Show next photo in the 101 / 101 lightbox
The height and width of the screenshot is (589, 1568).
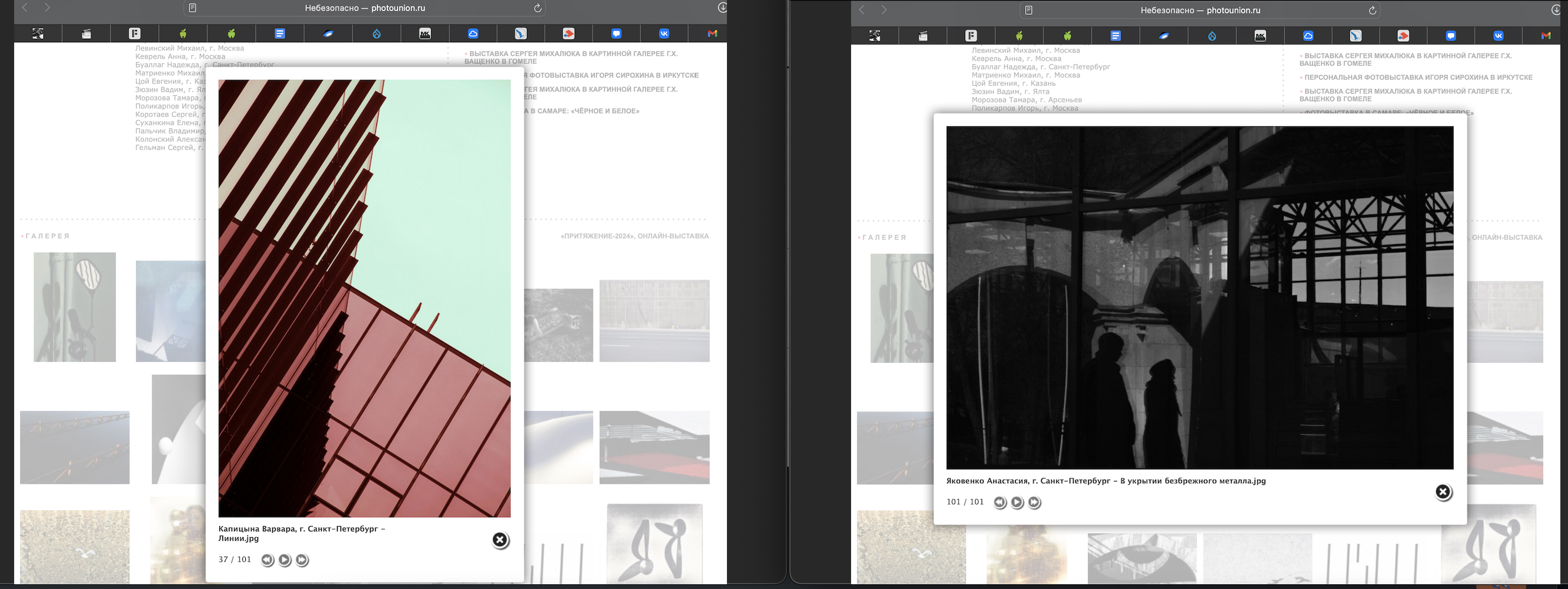point(1034,503)
